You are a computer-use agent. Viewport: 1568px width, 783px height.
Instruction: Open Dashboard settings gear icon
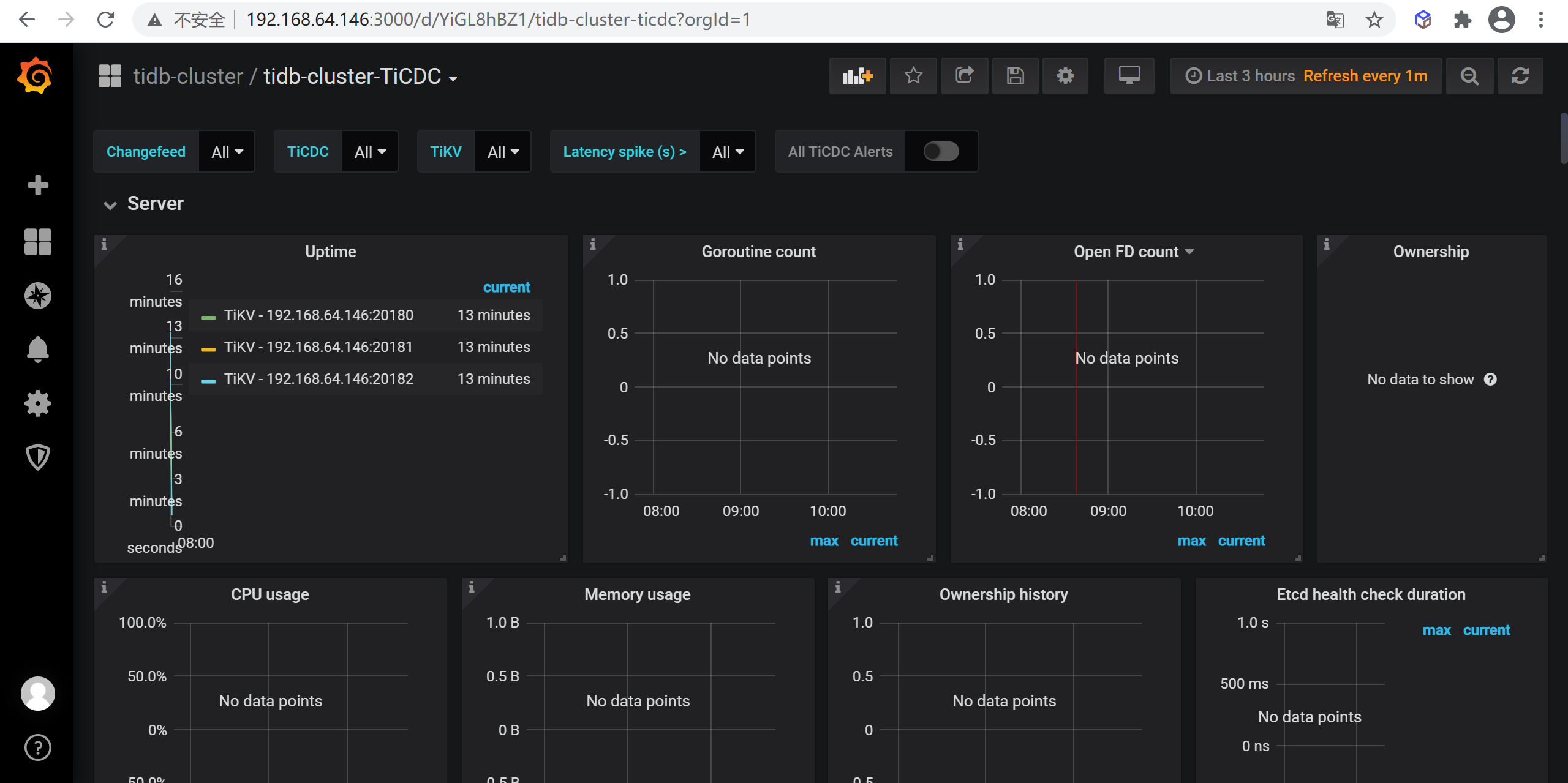click(1066, 76)
